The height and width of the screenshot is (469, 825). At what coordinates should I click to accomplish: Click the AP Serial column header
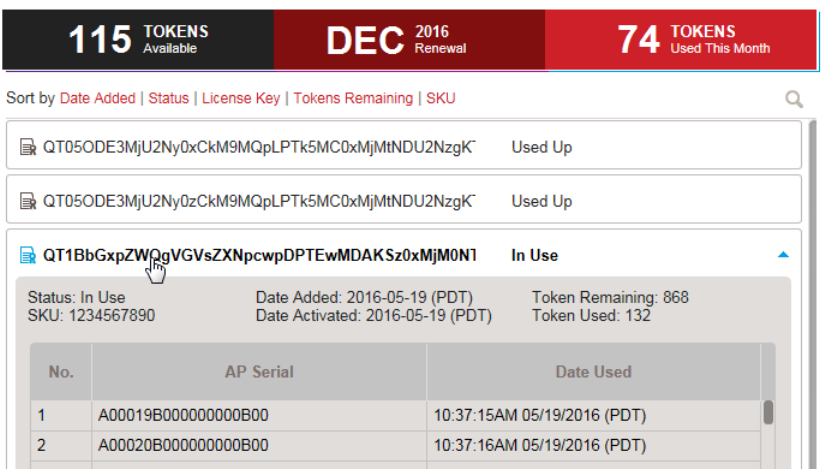pos(259,372)
